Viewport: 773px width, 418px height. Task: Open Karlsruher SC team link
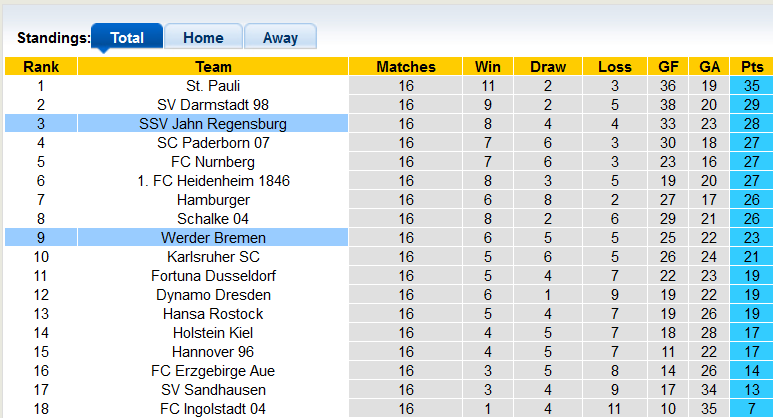tap(213, 257)
